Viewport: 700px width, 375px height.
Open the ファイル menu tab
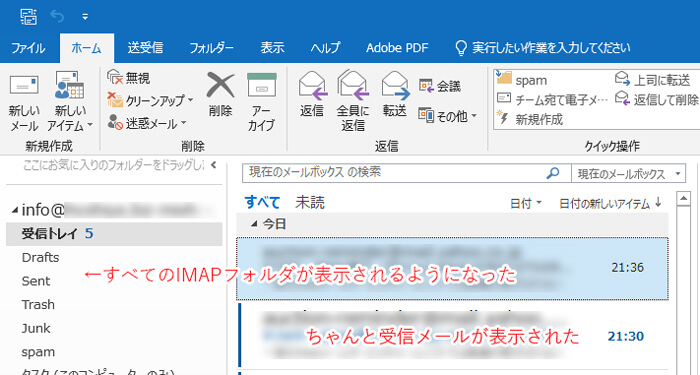coord(28,48)
